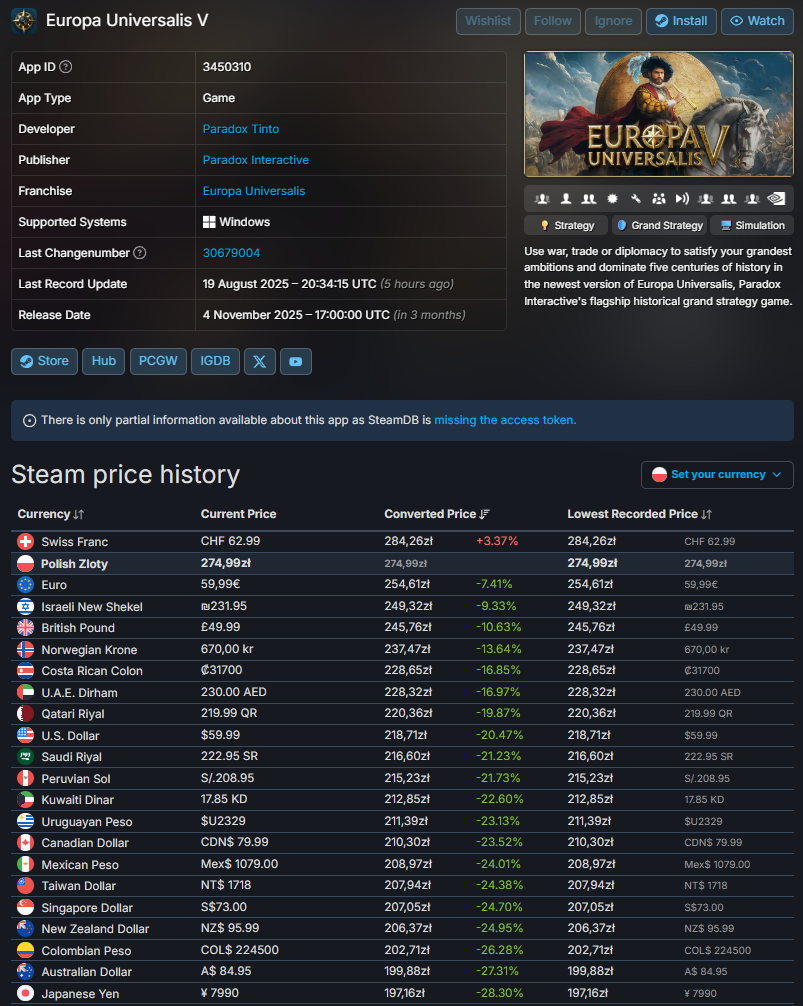
Task: Click the Ignore button
Action: click(613, 21)
